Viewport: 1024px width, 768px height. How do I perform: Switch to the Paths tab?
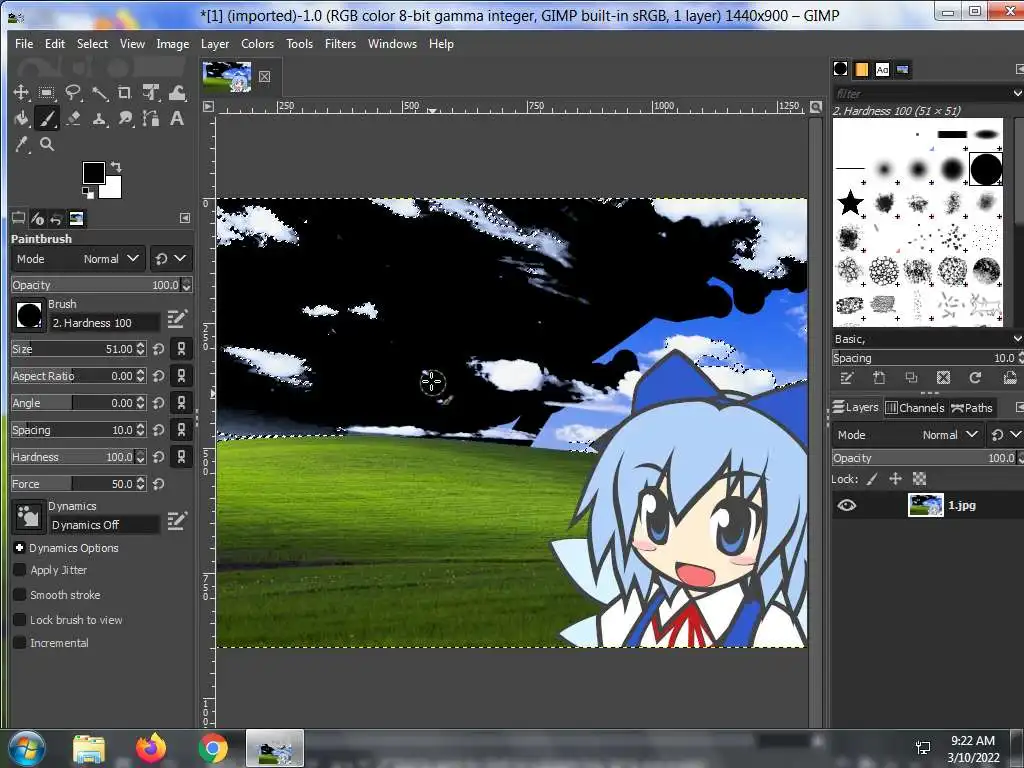pos(972,408)
